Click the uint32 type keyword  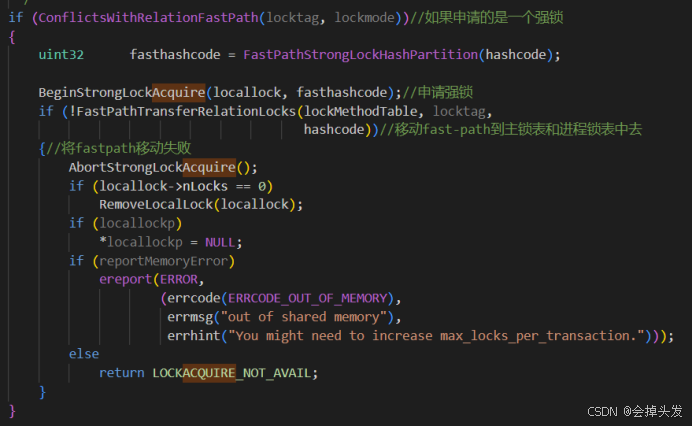pyautogui.click(x=61, y=55)
